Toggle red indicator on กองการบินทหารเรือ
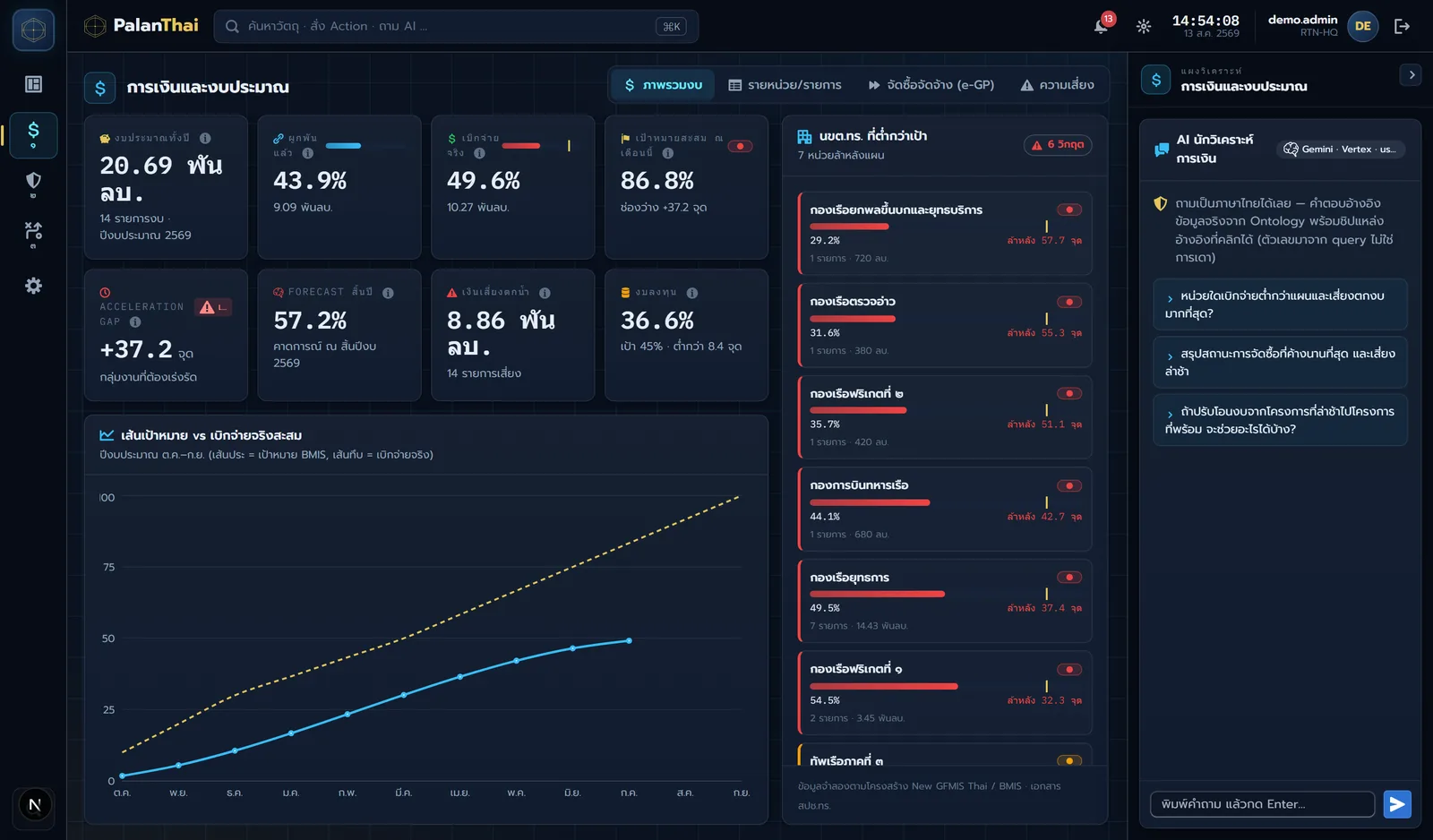Screen dimensions: 1433x840 click(1069, 485)
